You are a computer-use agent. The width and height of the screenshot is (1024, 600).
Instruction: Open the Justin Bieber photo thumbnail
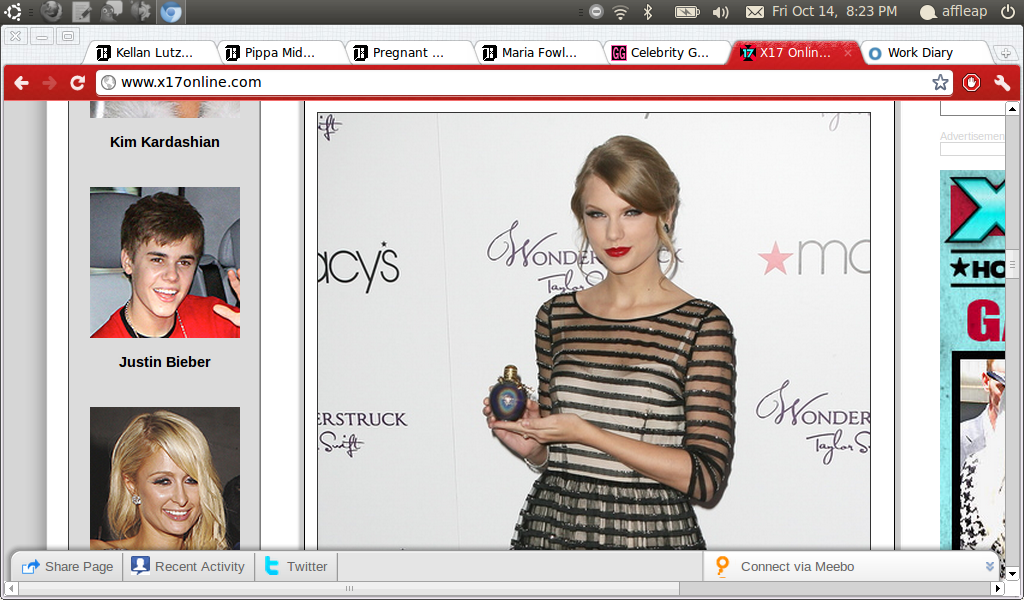[165, 262]
